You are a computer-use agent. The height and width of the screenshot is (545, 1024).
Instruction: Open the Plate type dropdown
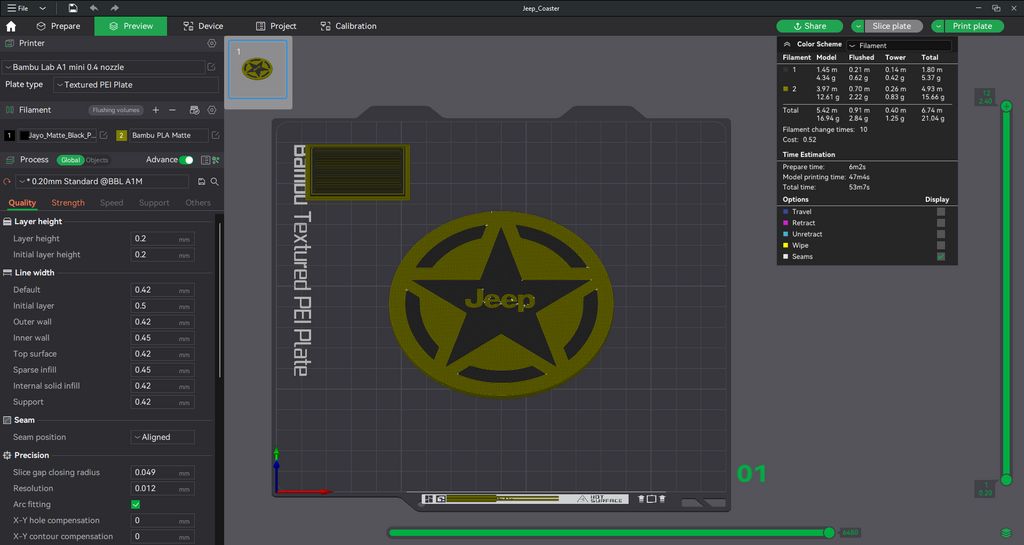136,85
